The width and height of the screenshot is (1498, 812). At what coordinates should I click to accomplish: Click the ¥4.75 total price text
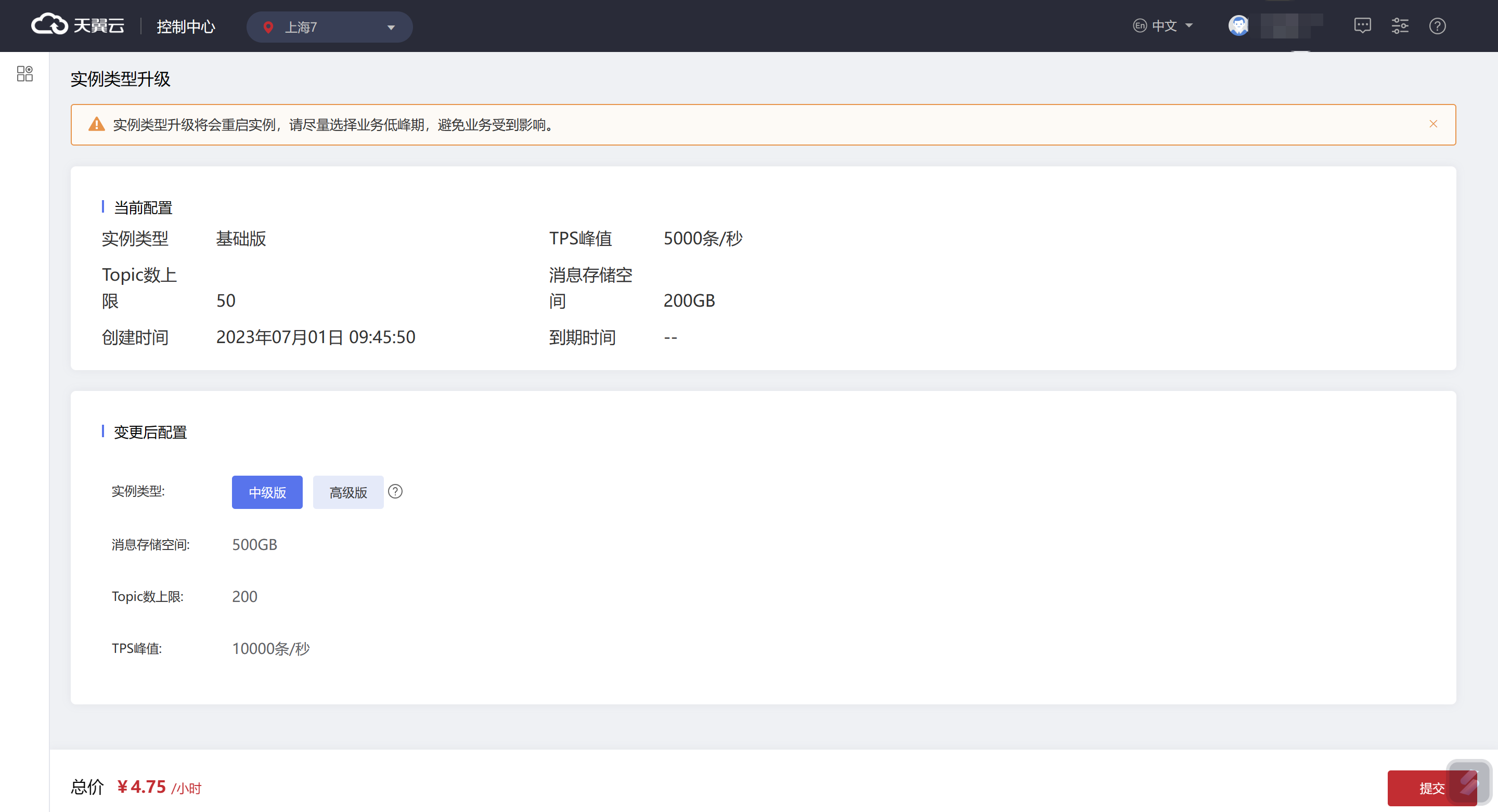click(x=141, y=787)
